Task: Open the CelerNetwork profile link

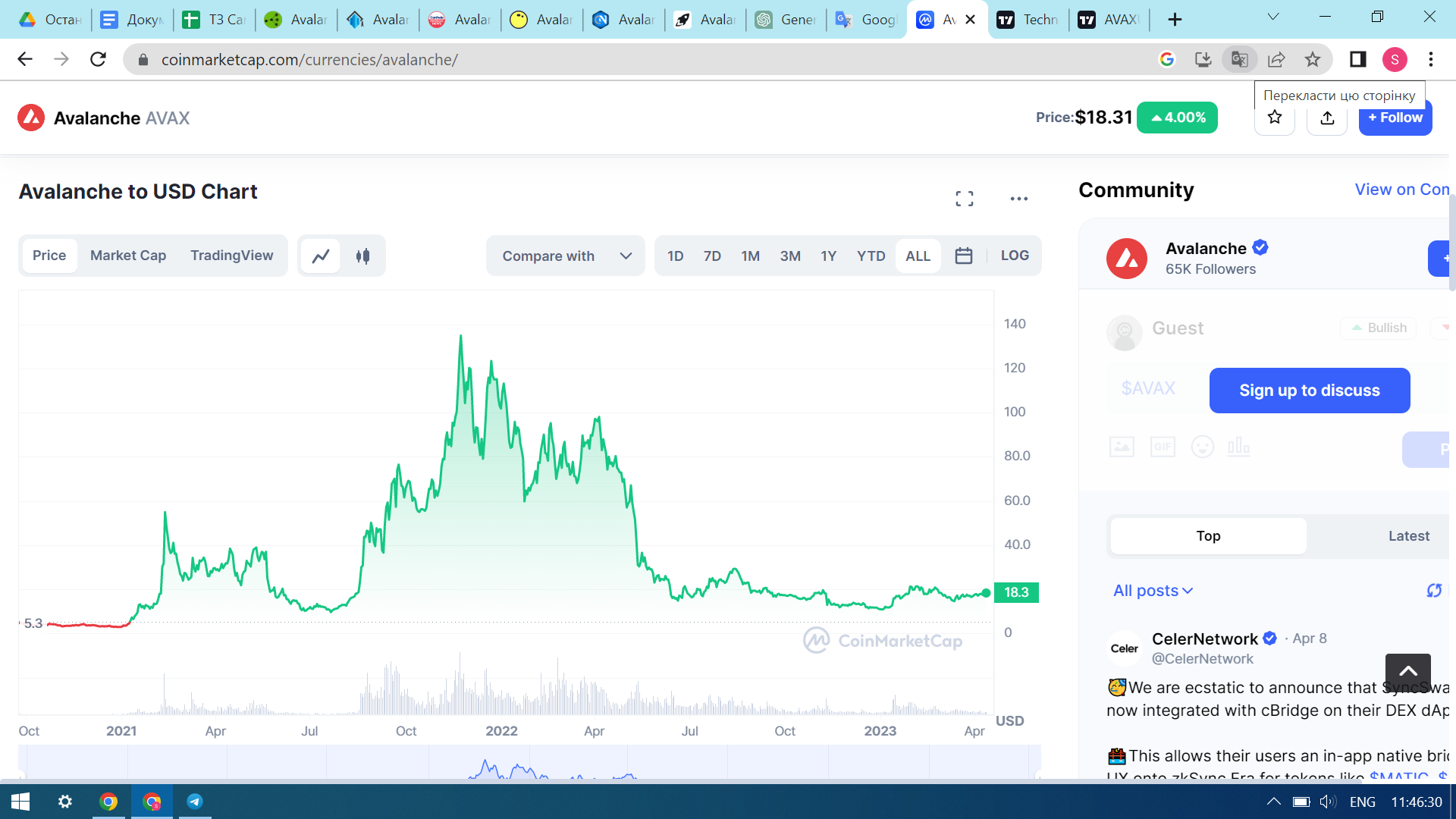Action: point(1205,639)
